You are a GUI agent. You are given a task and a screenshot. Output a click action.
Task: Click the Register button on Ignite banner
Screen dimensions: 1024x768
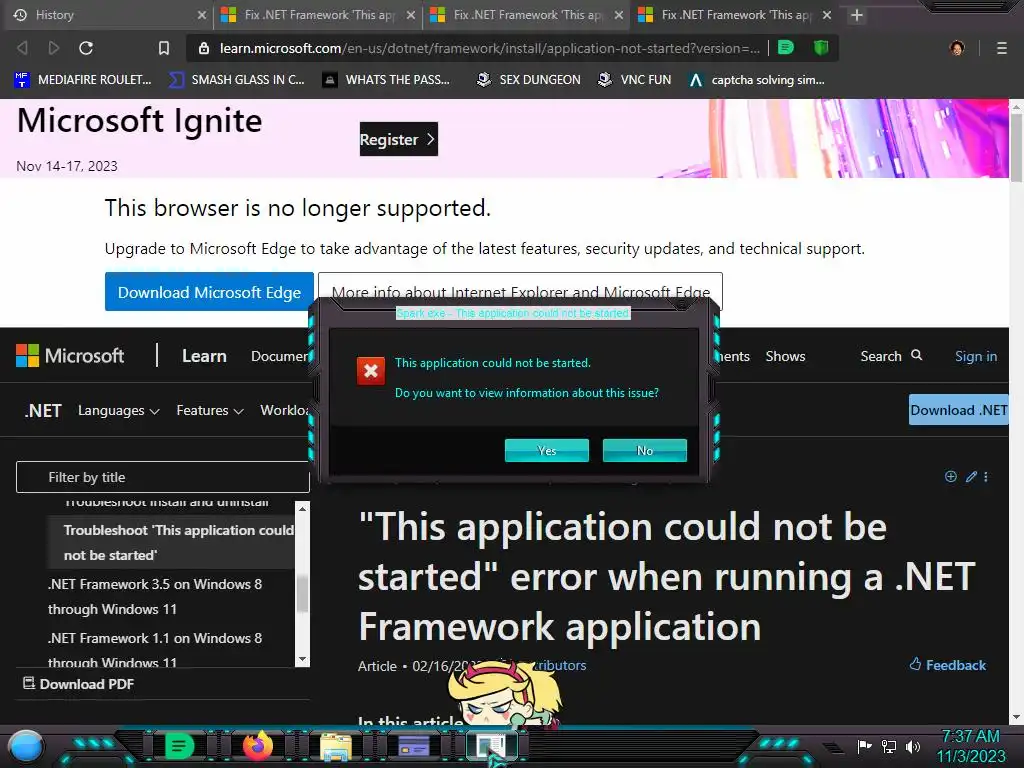398,139
